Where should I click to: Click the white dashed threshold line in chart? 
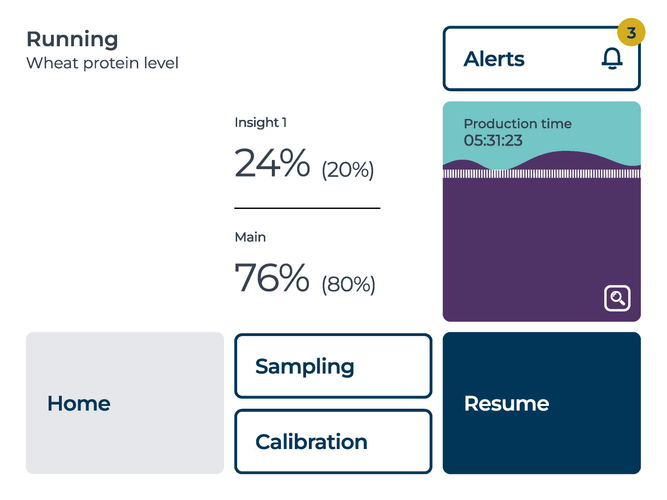coord(542,174)
